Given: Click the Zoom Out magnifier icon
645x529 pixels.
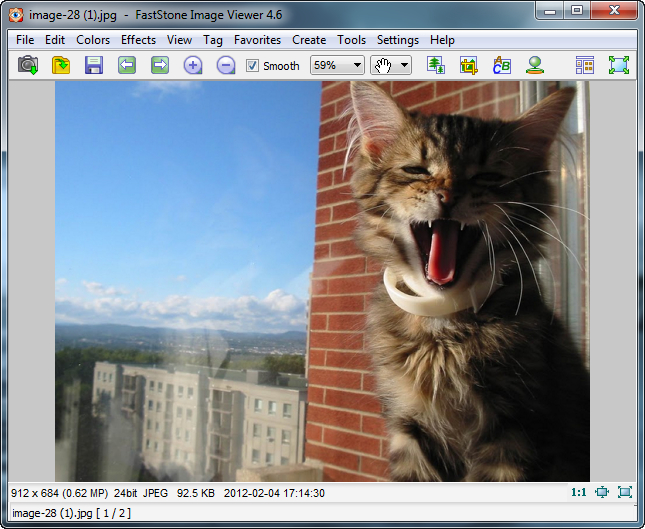Looking at the screenshot, I should point(226,65).
